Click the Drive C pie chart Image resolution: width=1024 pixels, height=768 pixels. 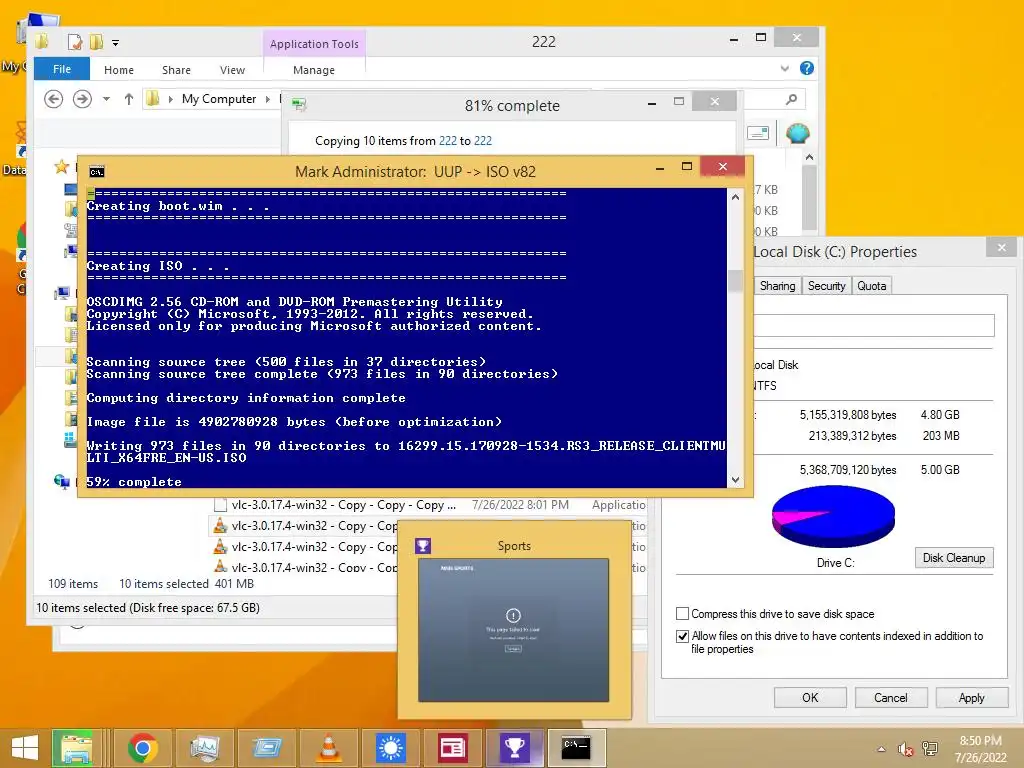click(x=833, y=516)
